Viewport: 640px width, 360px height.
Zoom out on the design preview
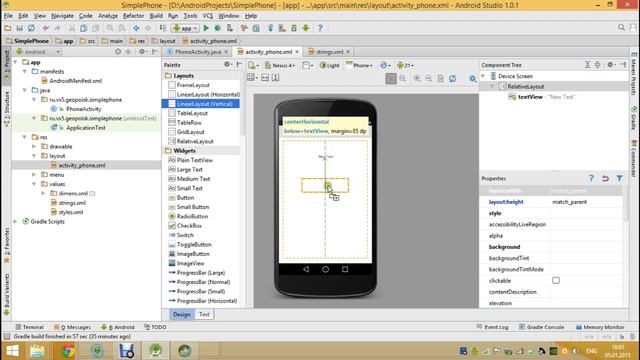[429, 78]
